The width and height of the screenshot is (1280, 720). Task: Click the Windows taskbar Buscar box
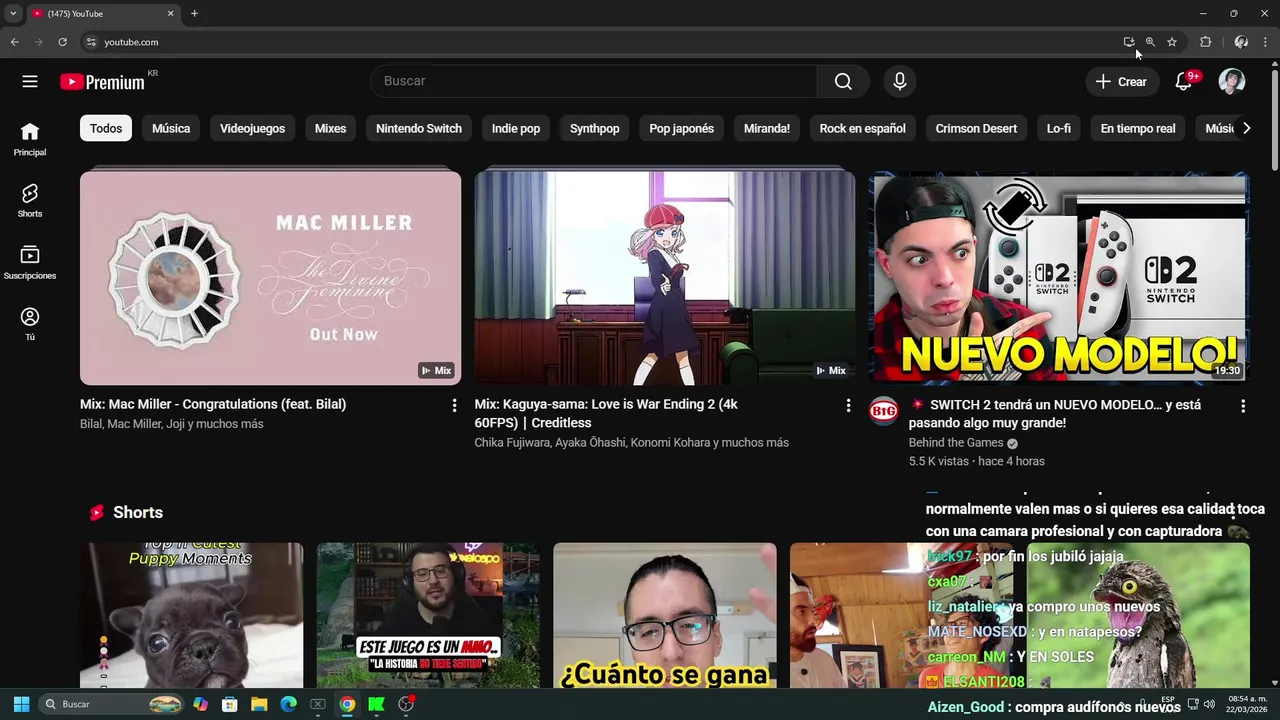tap(112, 704)
